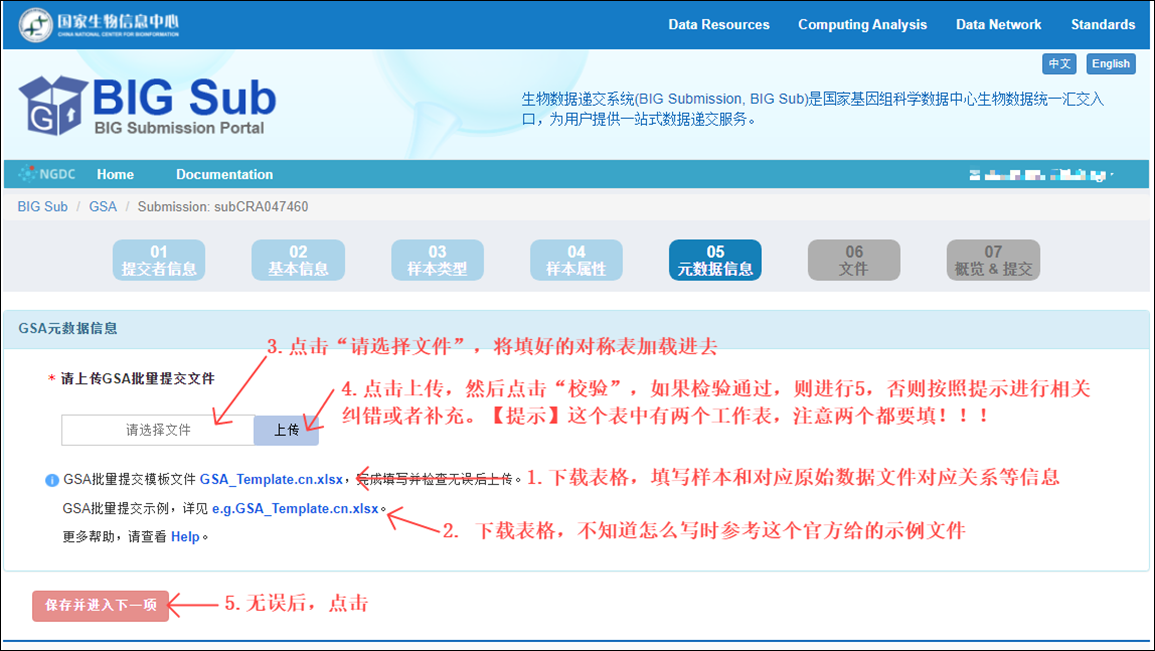Switch to step 06 文件
This screenshot has height=651, width=1155.
click(x=854, y=259)
